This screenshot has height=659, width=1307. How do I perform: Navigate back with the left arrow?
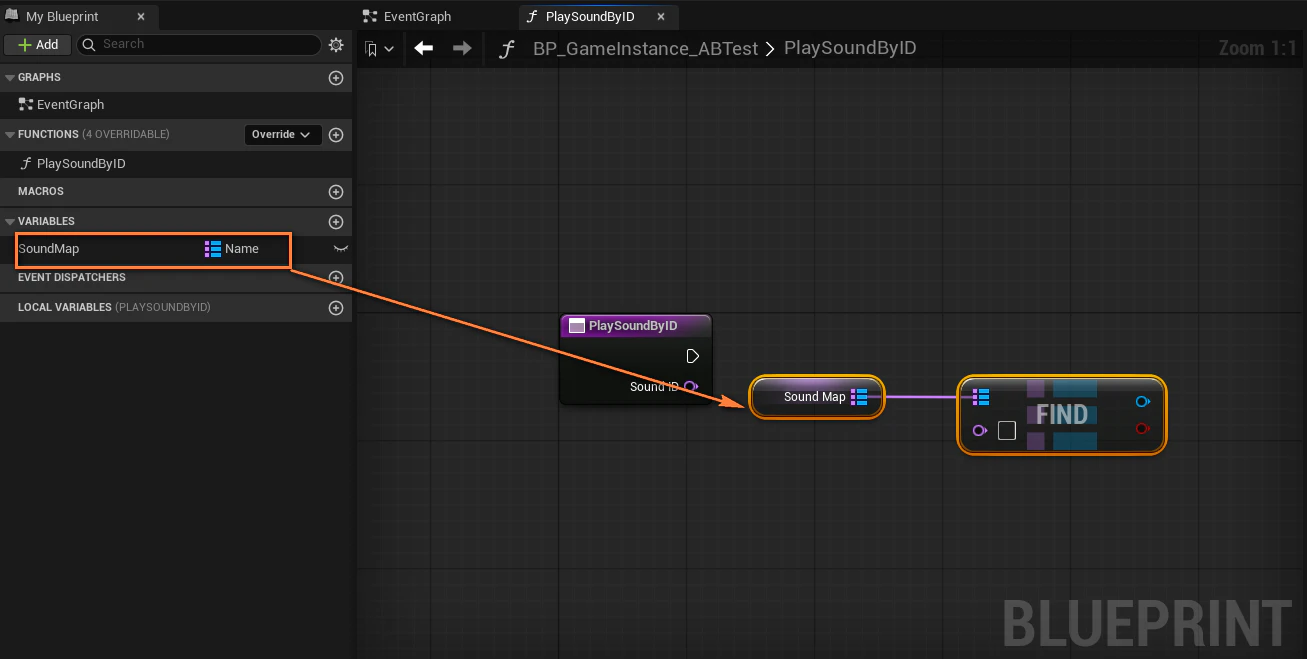click(424, 48)
